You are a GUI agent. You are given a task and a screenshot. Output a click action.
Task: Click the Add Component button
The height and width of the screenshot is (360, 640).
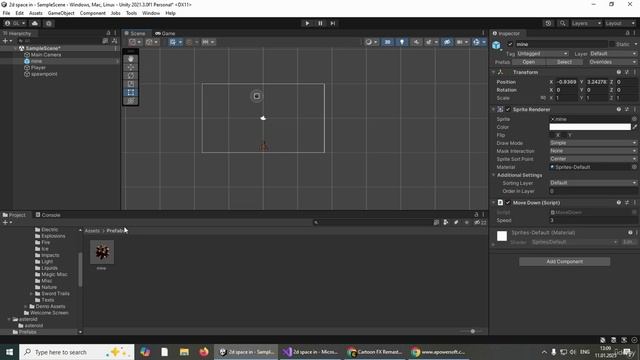point(564,262)
